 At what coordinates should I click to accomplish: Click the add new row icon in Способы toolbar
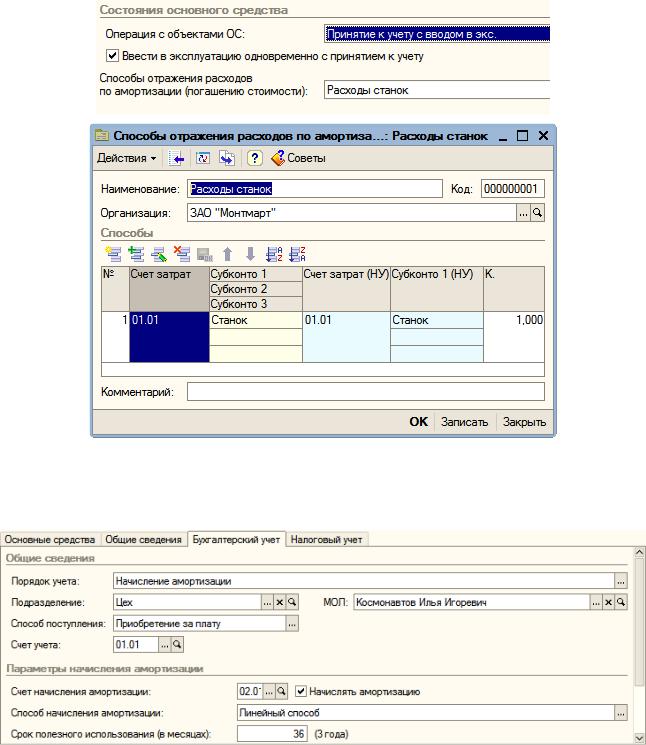(113, 254)
